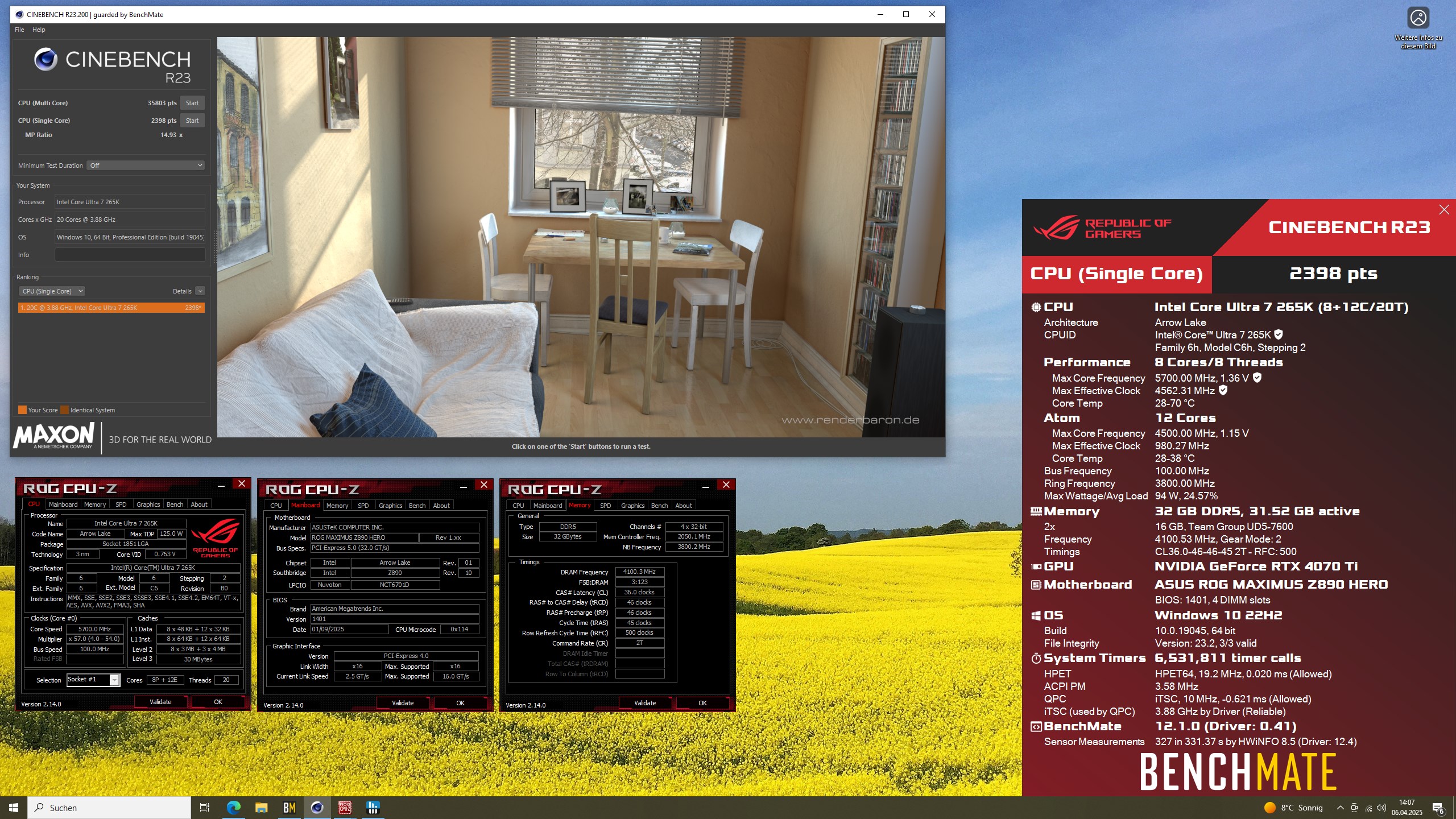Open network settings tray icon
1456x819 pixels.
[x=1368, y=808]
